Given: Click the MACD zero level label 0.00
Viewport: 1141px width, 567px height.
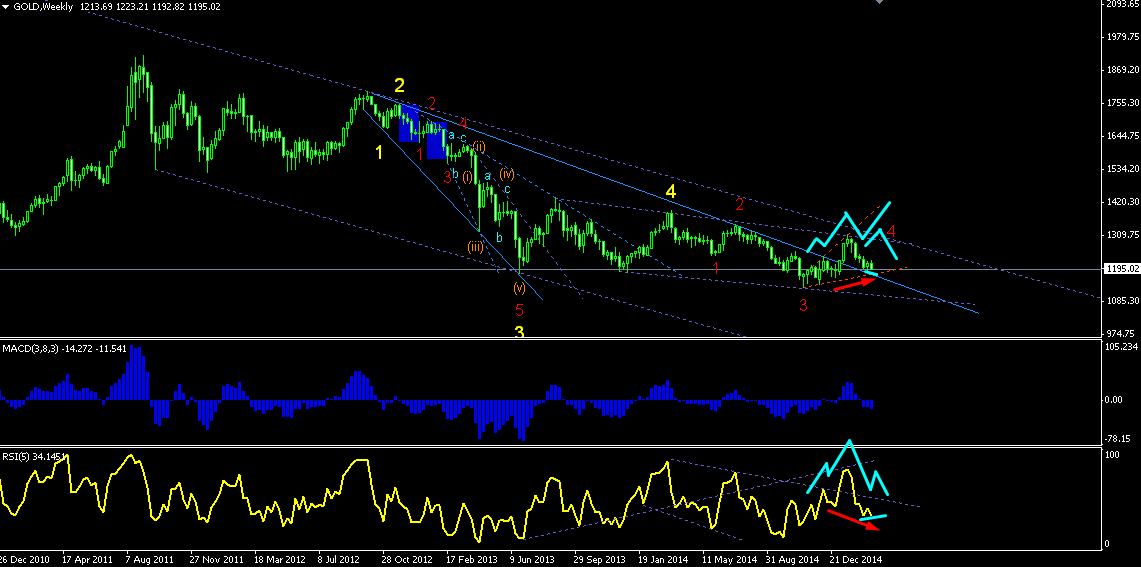Looking at the screenshot, I should point(1115,400).
